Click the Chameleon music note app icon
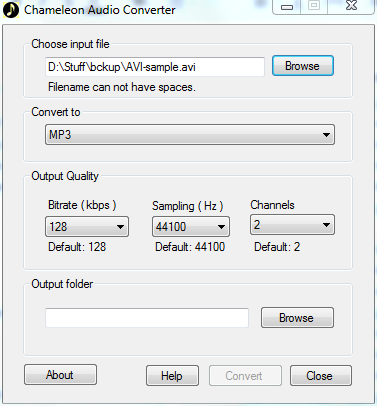This screenshot has width=377, height=406. pyautogui.click(x=11, y=10)
